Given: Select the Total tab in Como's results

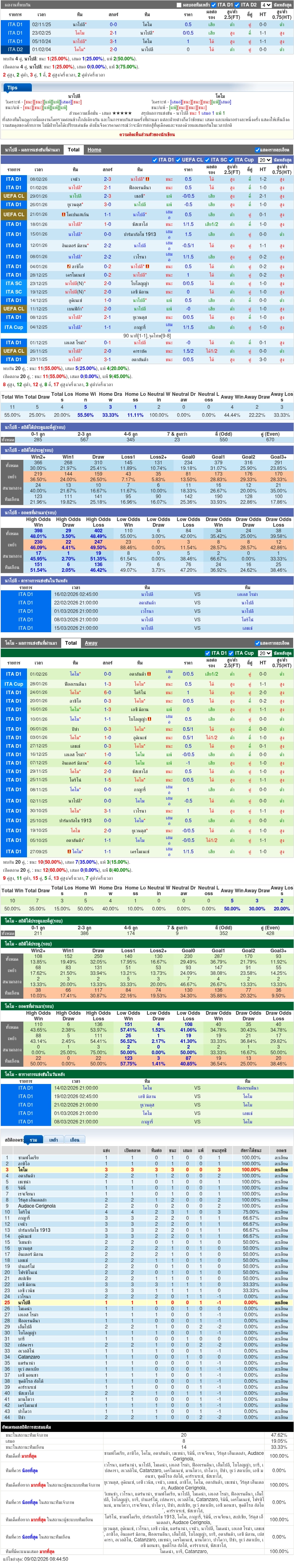Looking at the screenshot, I should click(70, 643).
